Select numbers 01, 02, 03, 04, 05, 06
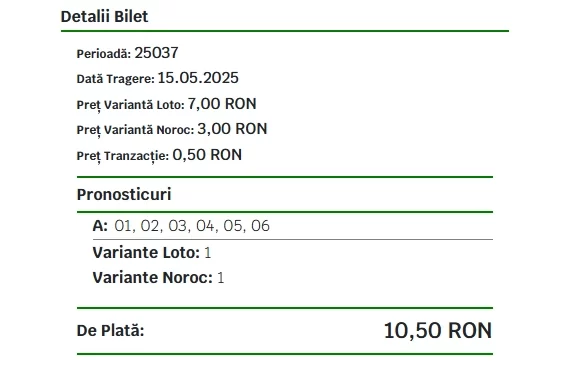Viewport: 570px width, 369px height. [192, 226]
